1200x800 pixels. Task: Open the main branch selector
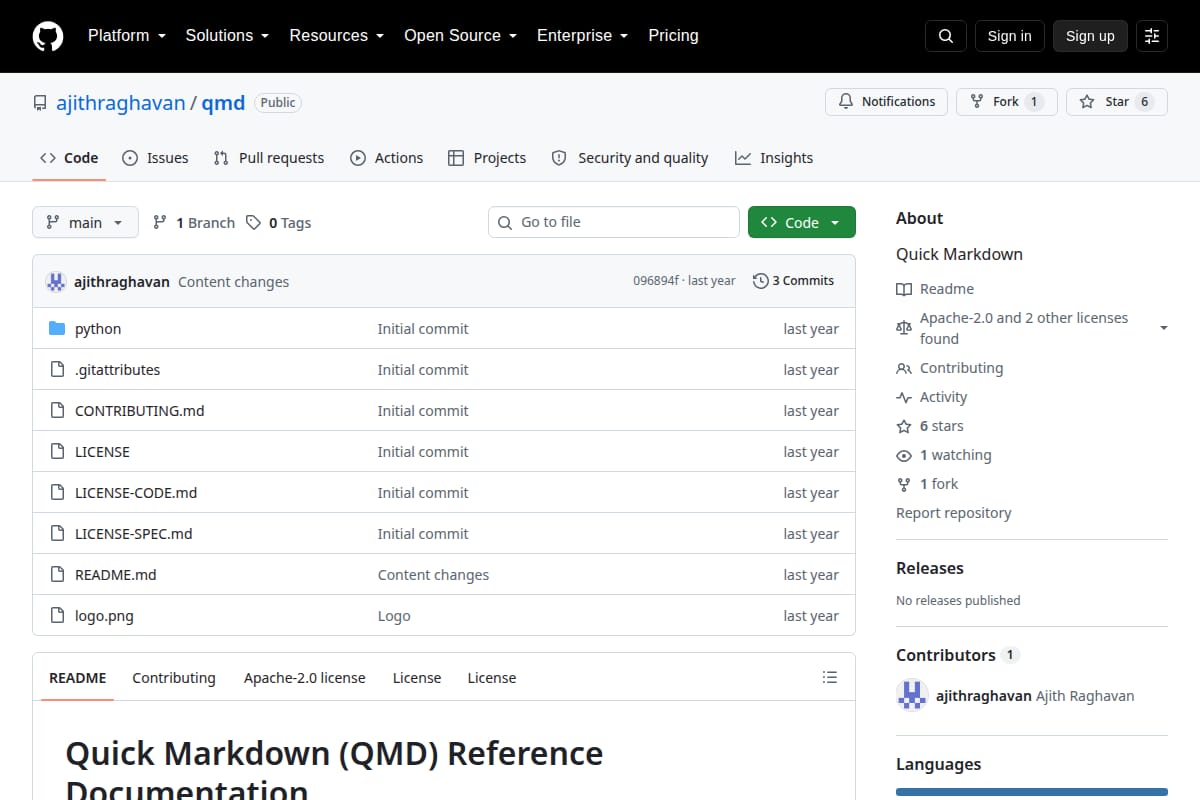(x=85, y=222)
